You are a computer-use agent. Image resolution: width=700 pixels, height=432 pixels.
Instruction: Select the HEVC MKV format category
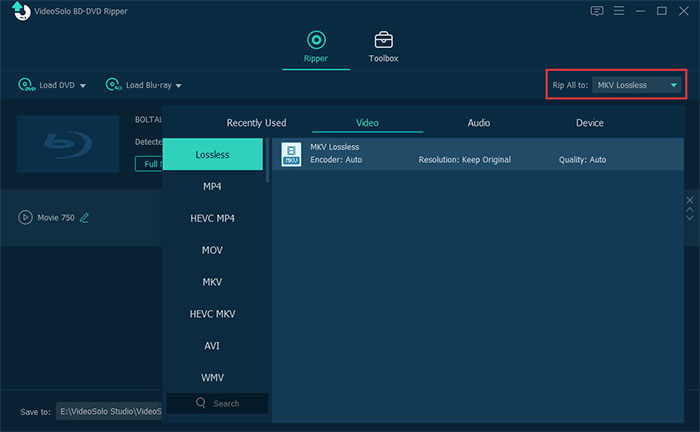tap(212, 314)
